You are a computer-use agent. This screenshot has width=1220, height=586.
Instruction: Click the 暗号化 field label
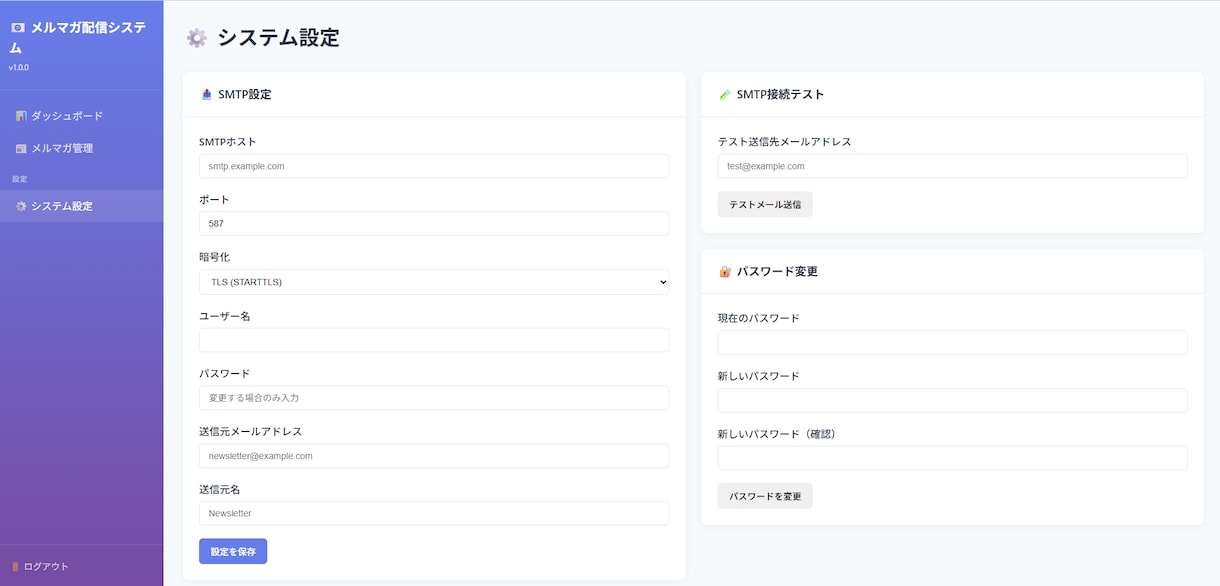point(214,257)
